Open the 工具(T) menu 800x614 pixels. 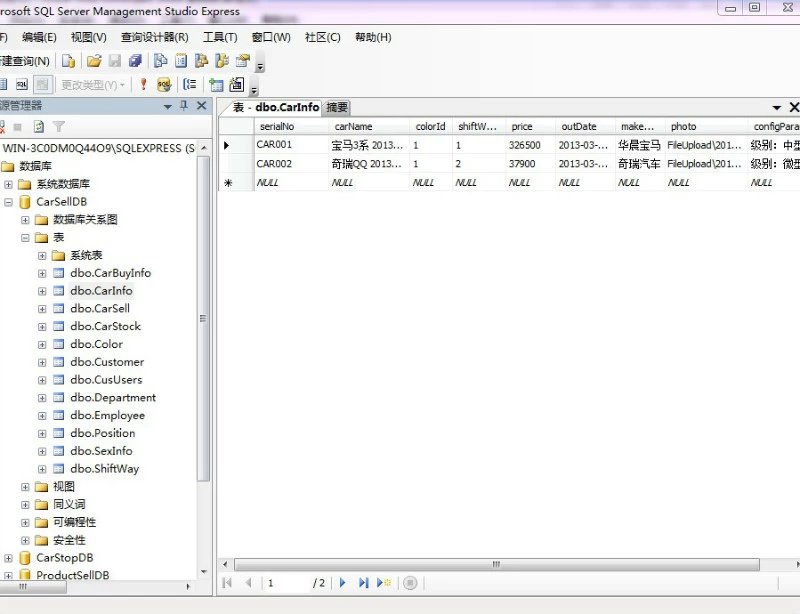pos(220,37)
